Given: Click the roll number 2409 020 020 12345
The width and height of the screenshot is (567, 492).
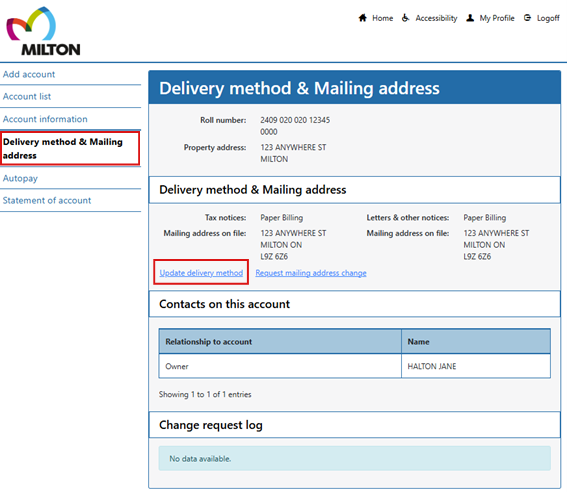Looking at the screenshot, I should click(295, 125).
